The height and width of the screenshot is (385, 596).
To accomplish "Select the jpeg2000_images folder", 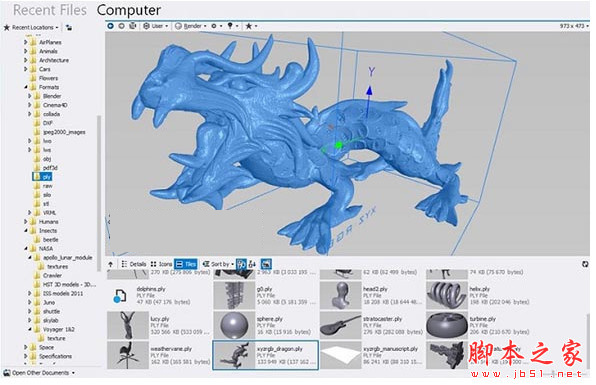I will coord(60,132).
